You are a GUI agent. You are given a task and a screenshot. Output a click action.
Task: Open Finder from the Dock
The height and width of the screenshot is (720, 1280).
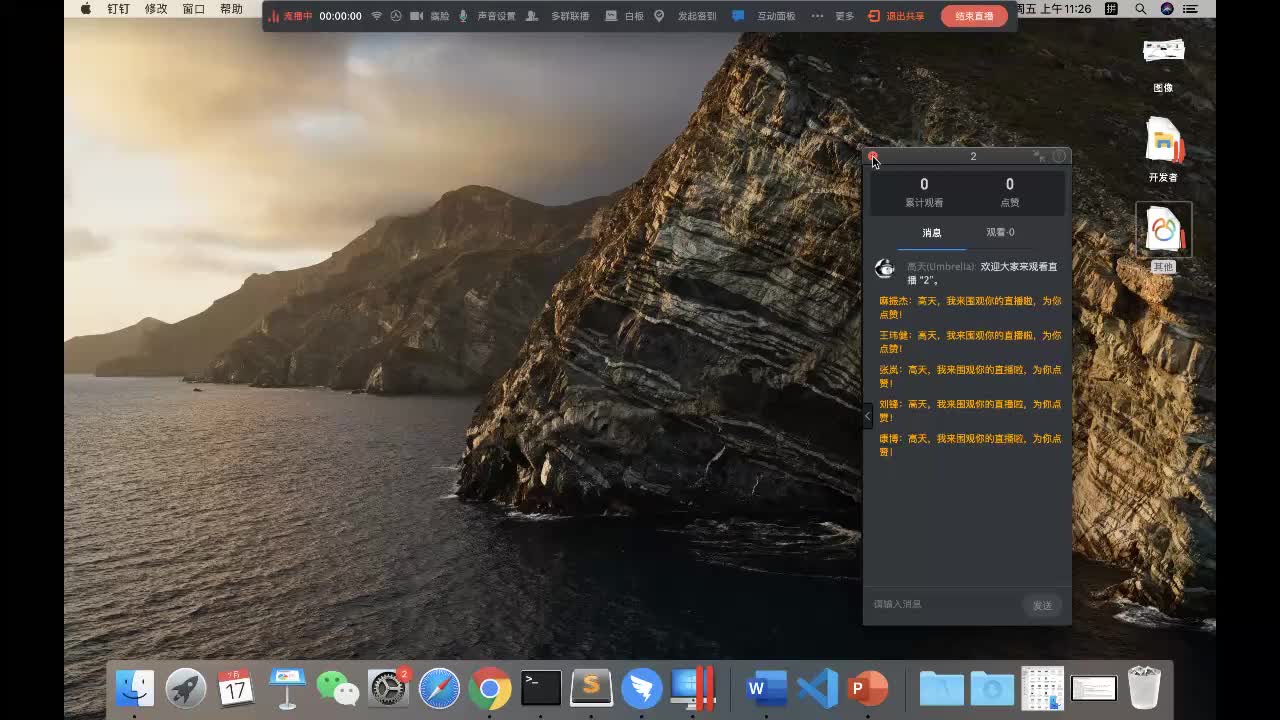(135, 688)
